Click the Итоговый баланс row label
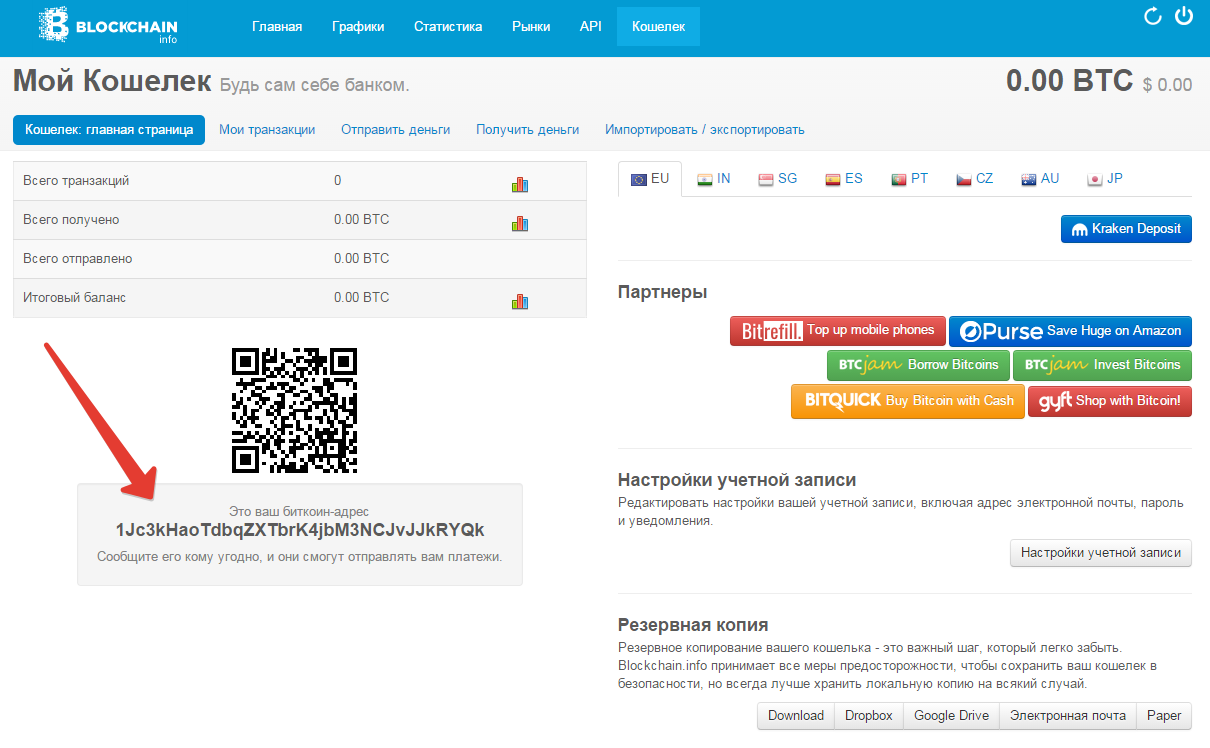1210x748 pixels. (75, 298)
